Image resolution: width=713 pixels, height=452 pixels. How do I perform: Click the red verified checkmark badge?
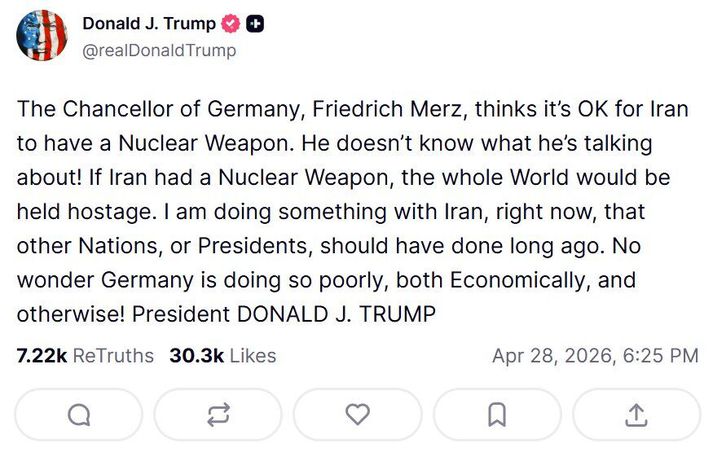229,24
